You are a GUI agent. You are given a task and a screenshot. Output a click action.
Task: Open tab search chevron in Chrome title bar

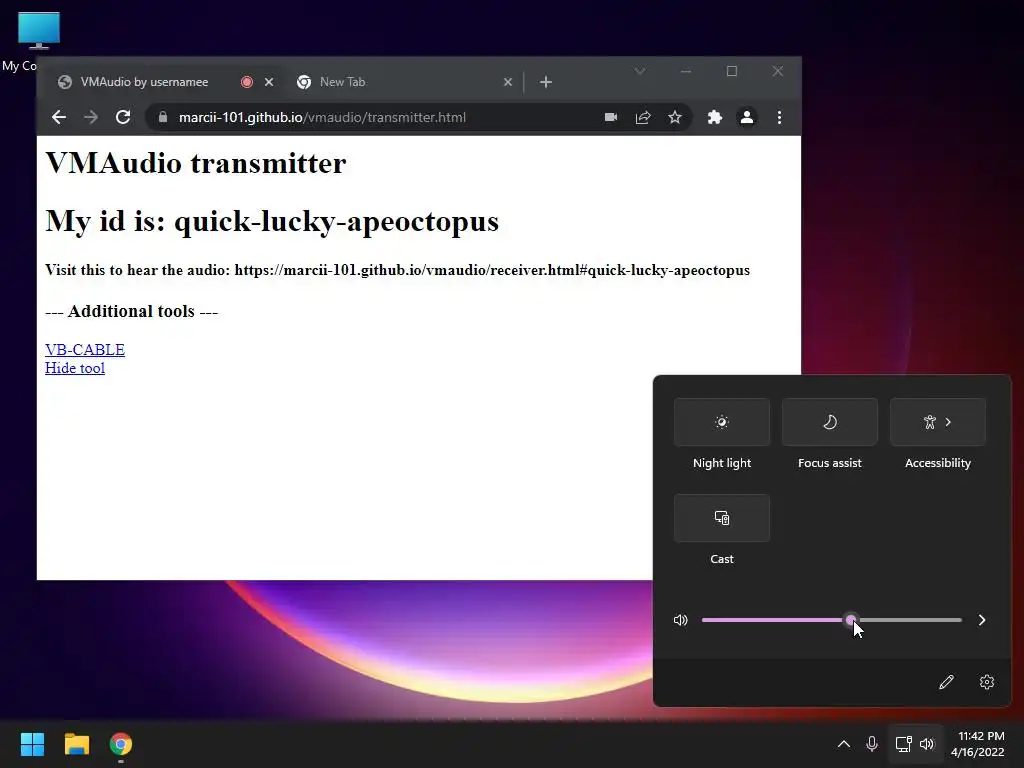pyautogui.click(x=639, y=71)
